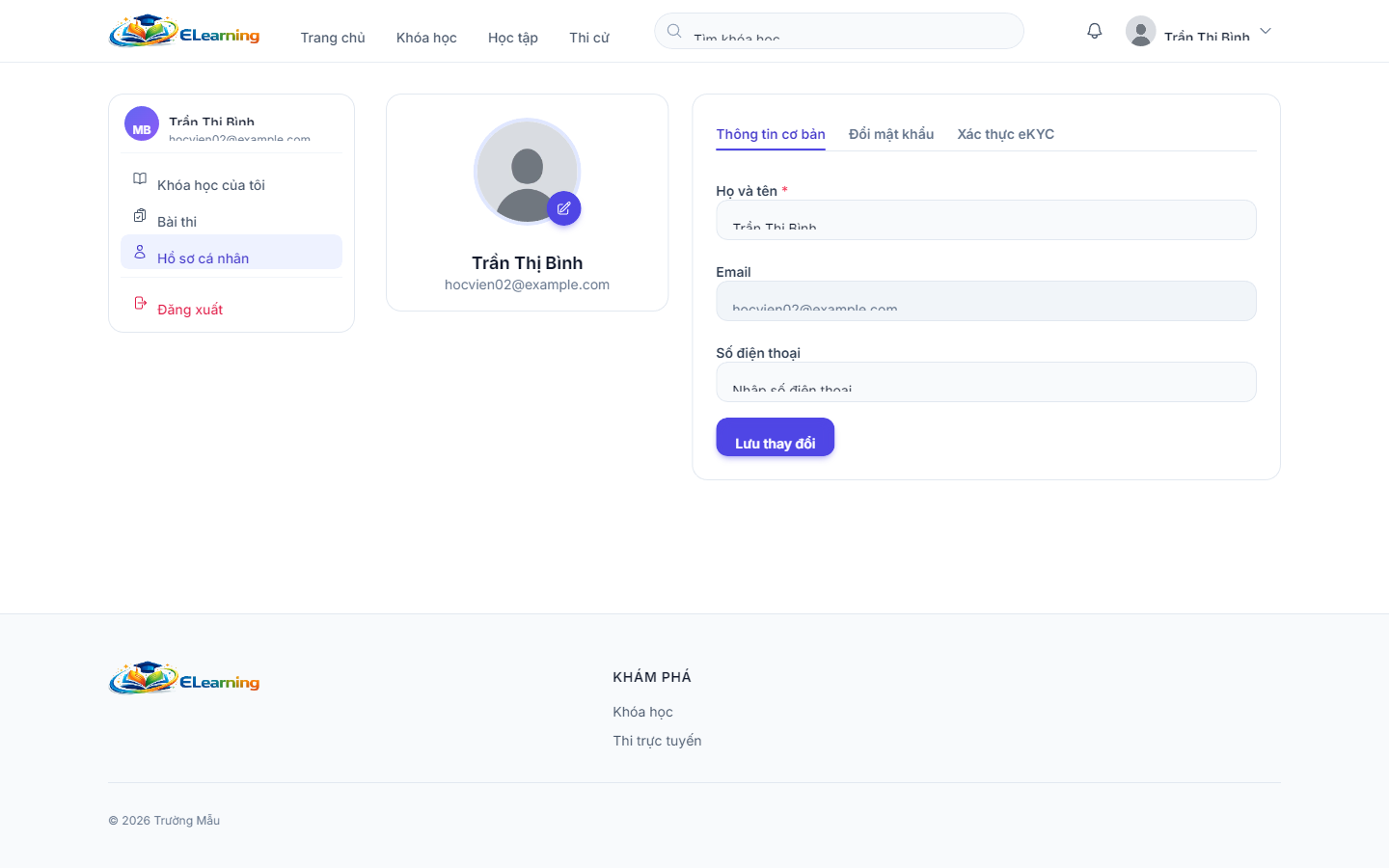The image size is (1389, 868).
Task: Select Bài thi in the sidebar
Action: tap(231, 216)
